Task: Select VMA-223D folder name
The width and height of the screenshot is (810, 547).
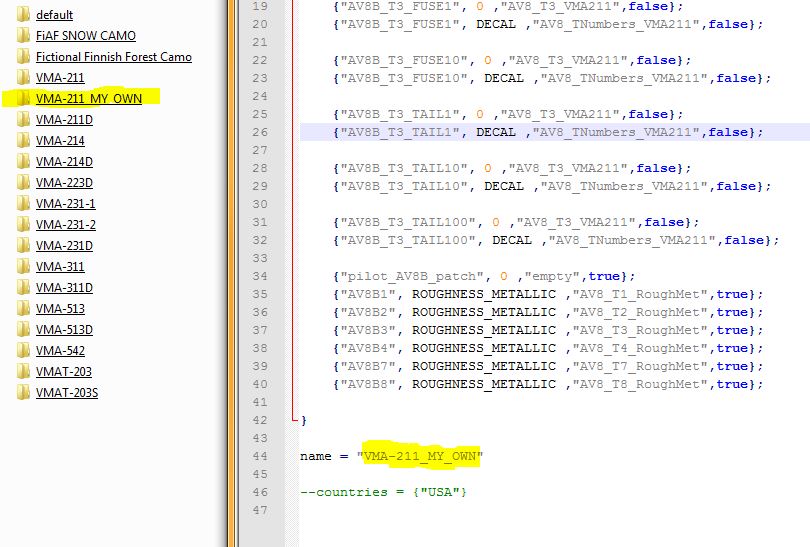Action: click(x=64, y=183)
